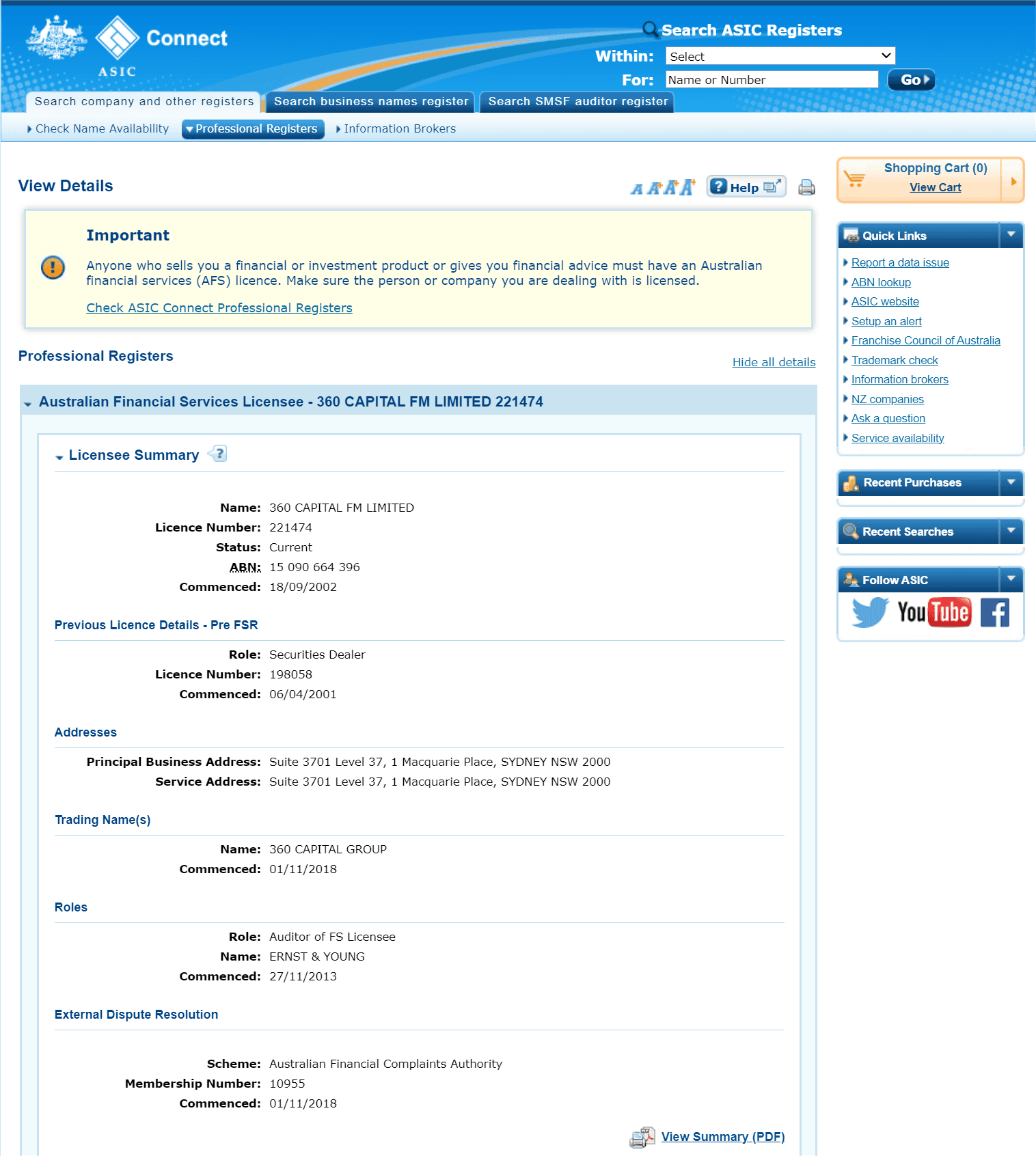Set text to smallest font size

coord(637,189)
